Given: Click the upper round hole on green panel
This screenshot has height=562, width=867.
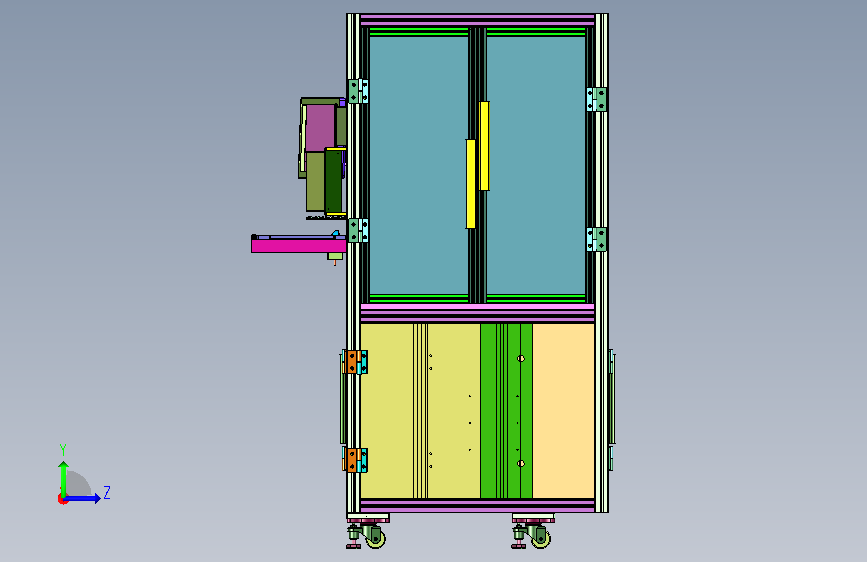Looking at the screenshot, I should (521, 358).
